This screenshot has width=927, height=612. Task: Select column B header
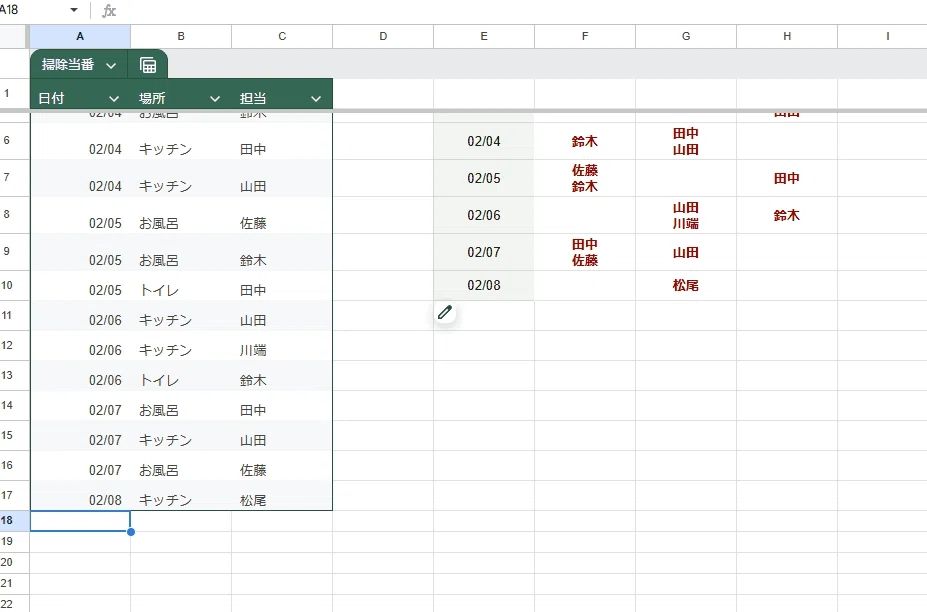[181, 36]
